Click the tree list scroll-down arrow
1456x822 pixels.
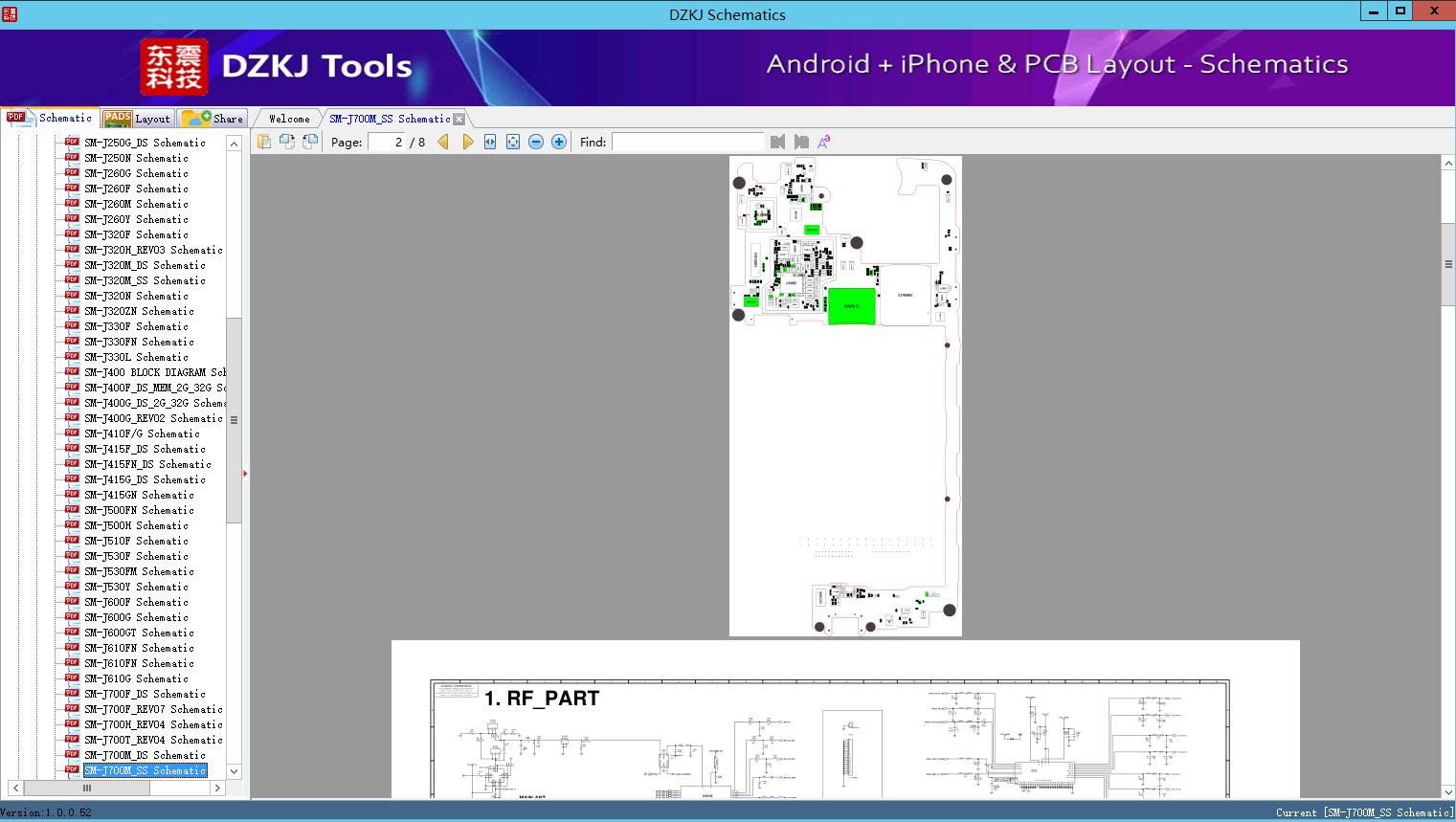(234, 771)
